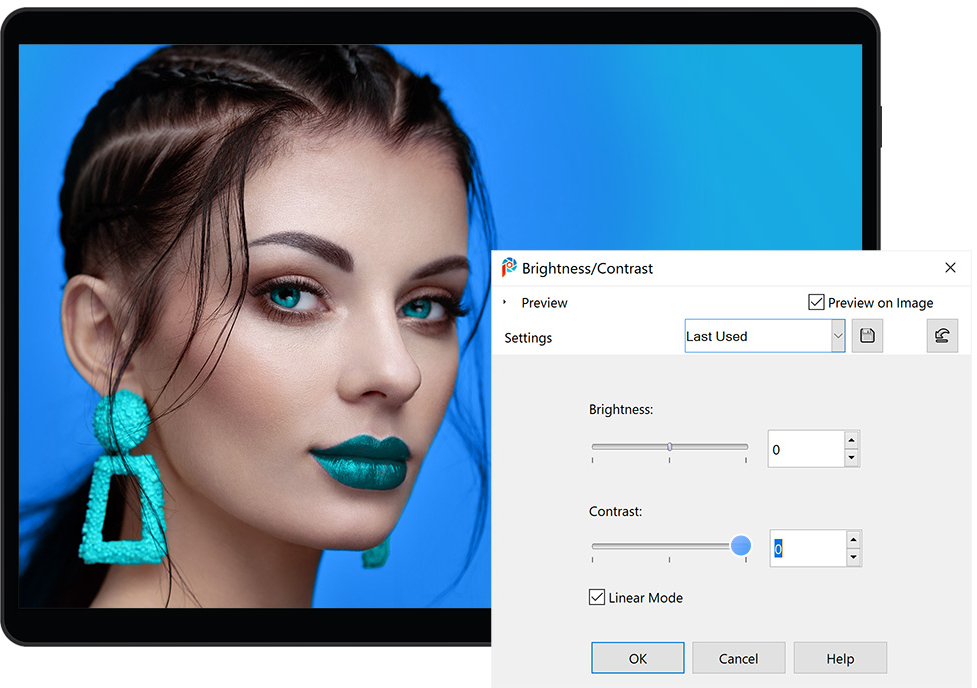Toggle the Preview on Image checkbox

coord(816,302)
